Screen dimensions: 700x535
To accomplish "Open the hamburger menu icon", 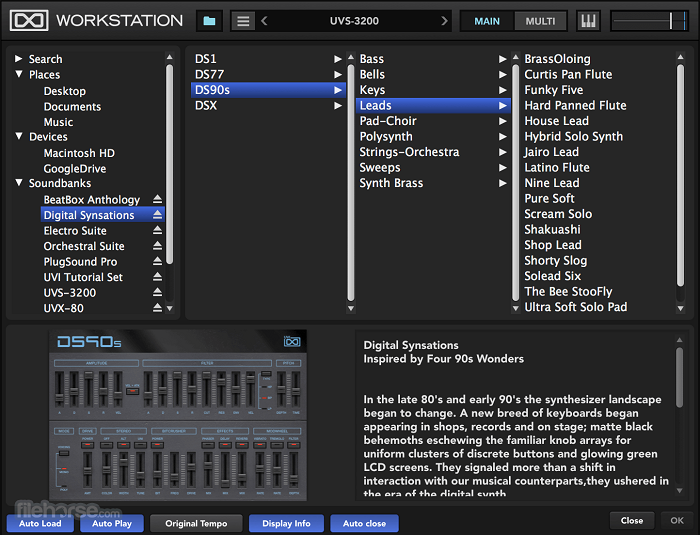I will (x=243, y=20).
